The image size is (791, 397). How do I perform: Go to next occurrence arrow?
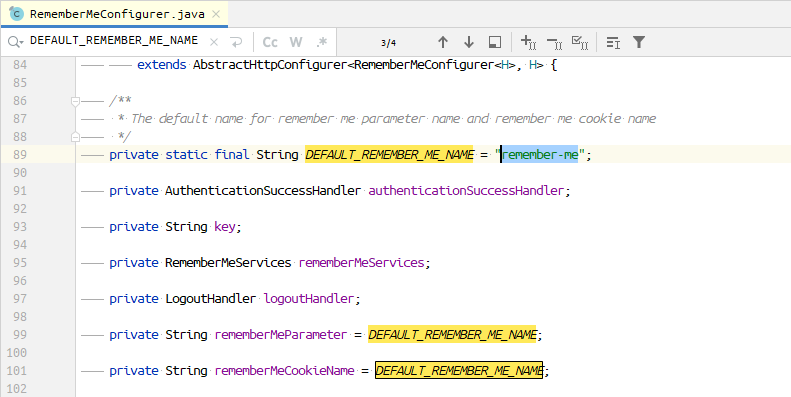pos(469,42)
